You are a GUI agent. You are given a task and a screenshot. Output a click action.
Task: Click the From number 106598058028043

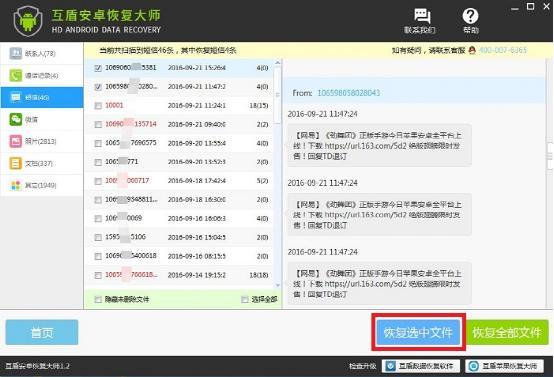pos(349,93)
